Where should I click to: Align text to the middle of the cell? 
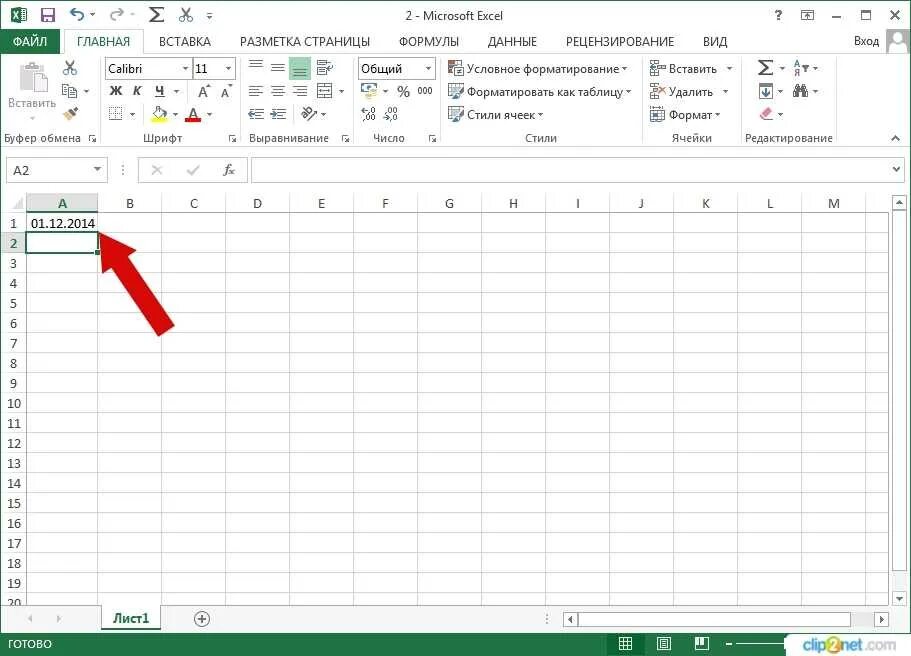tap(278, 68)
